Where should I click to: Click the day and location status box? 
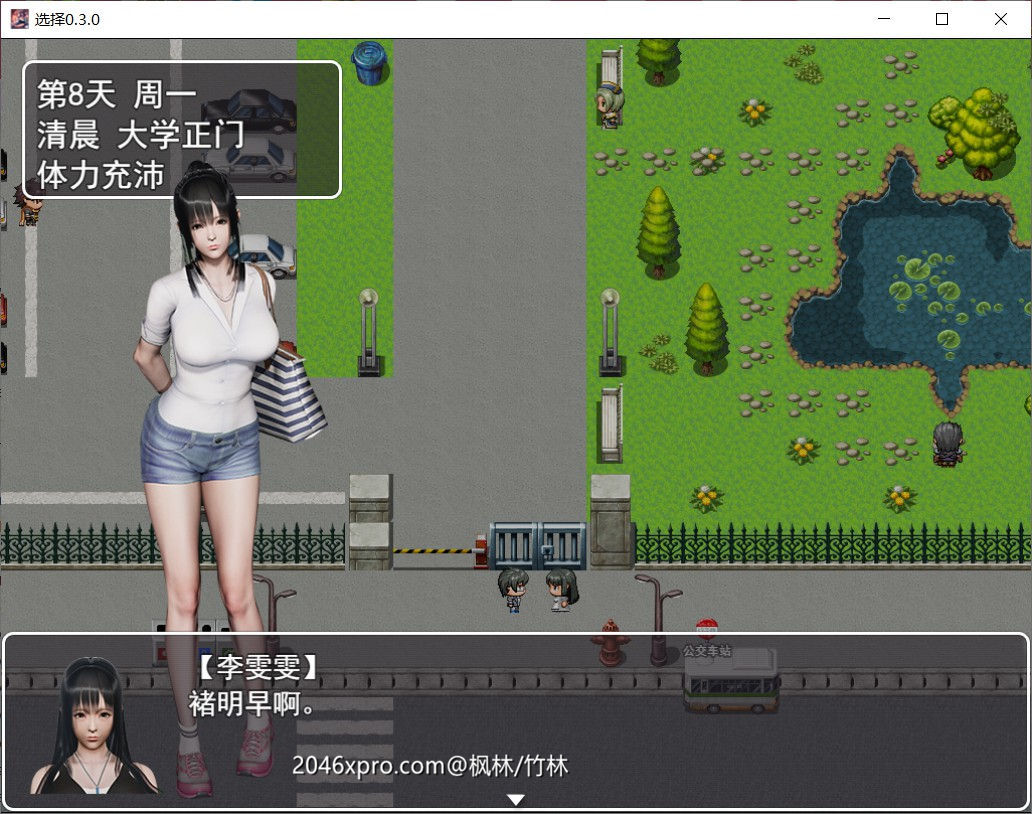(182, 130)
